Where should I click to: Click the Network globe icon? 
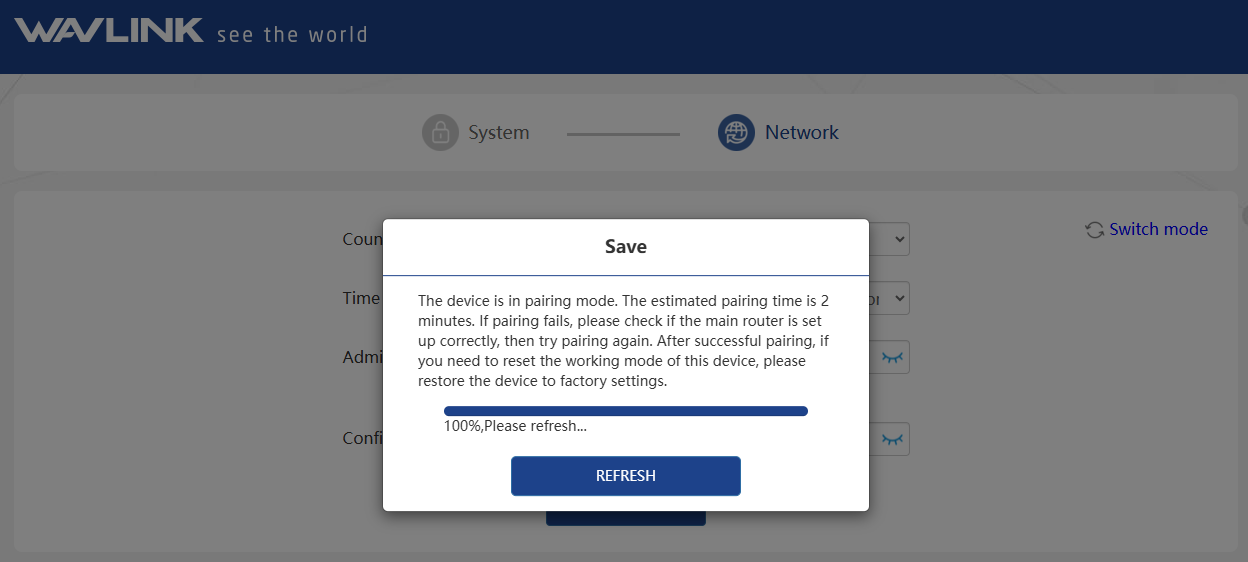[x=736, y=132]
